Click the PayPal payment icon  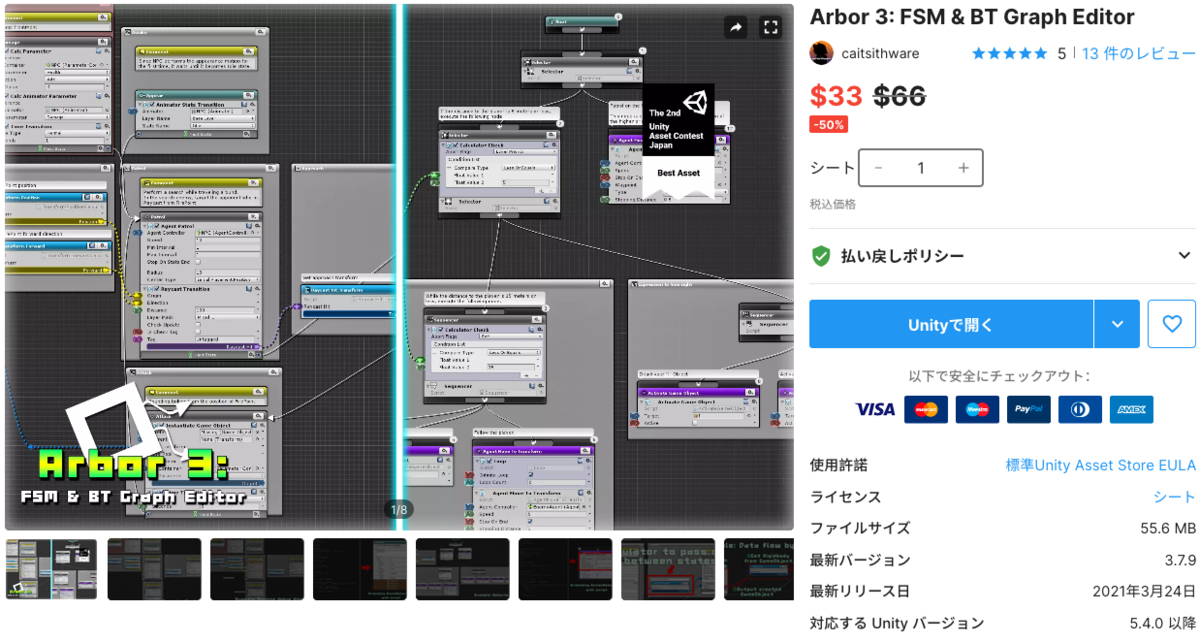coord(1029,409)
